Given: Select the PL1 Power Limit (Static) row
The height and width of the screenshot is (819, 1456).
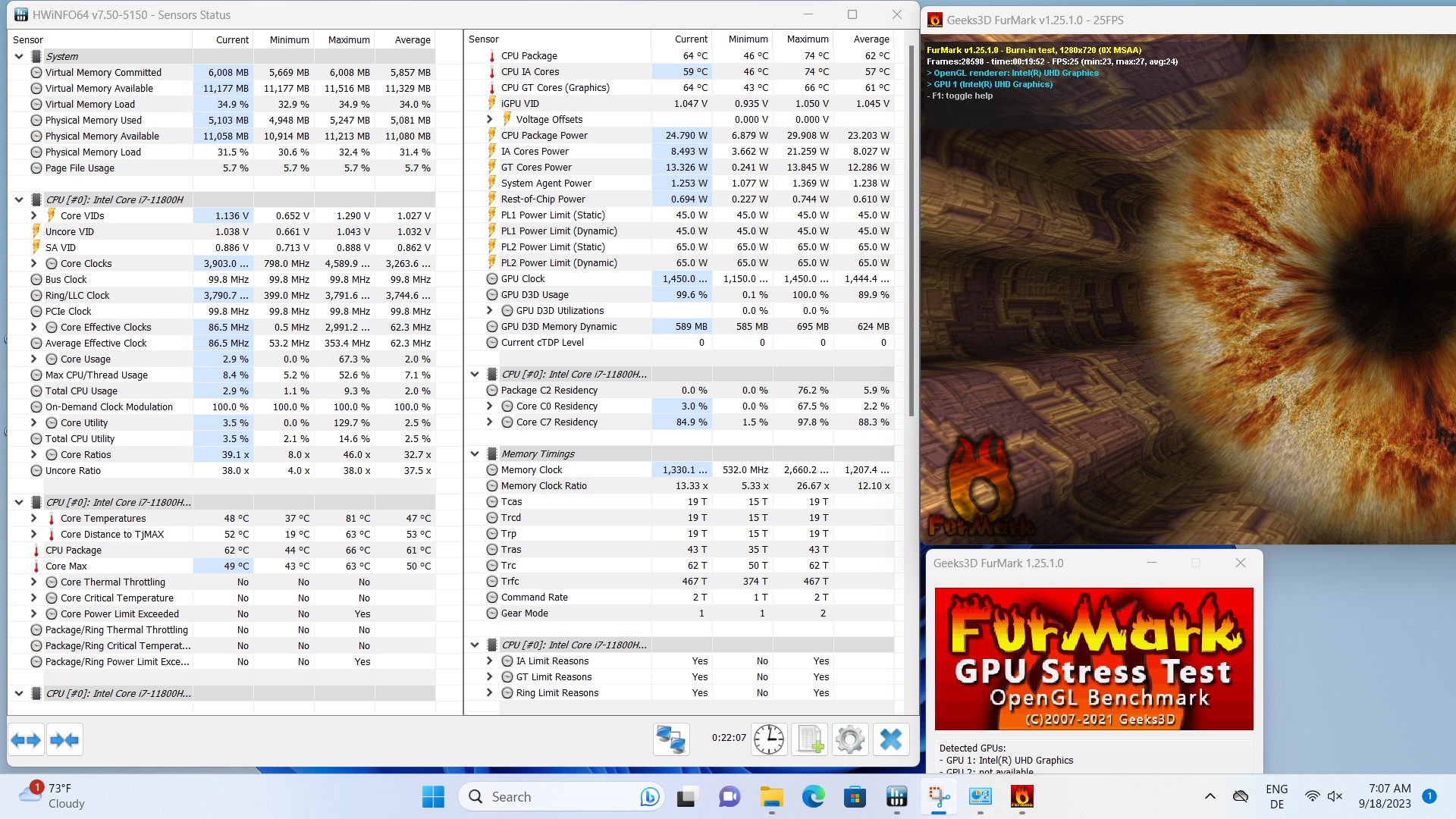Looking at the screenshot, I should 679,215.
